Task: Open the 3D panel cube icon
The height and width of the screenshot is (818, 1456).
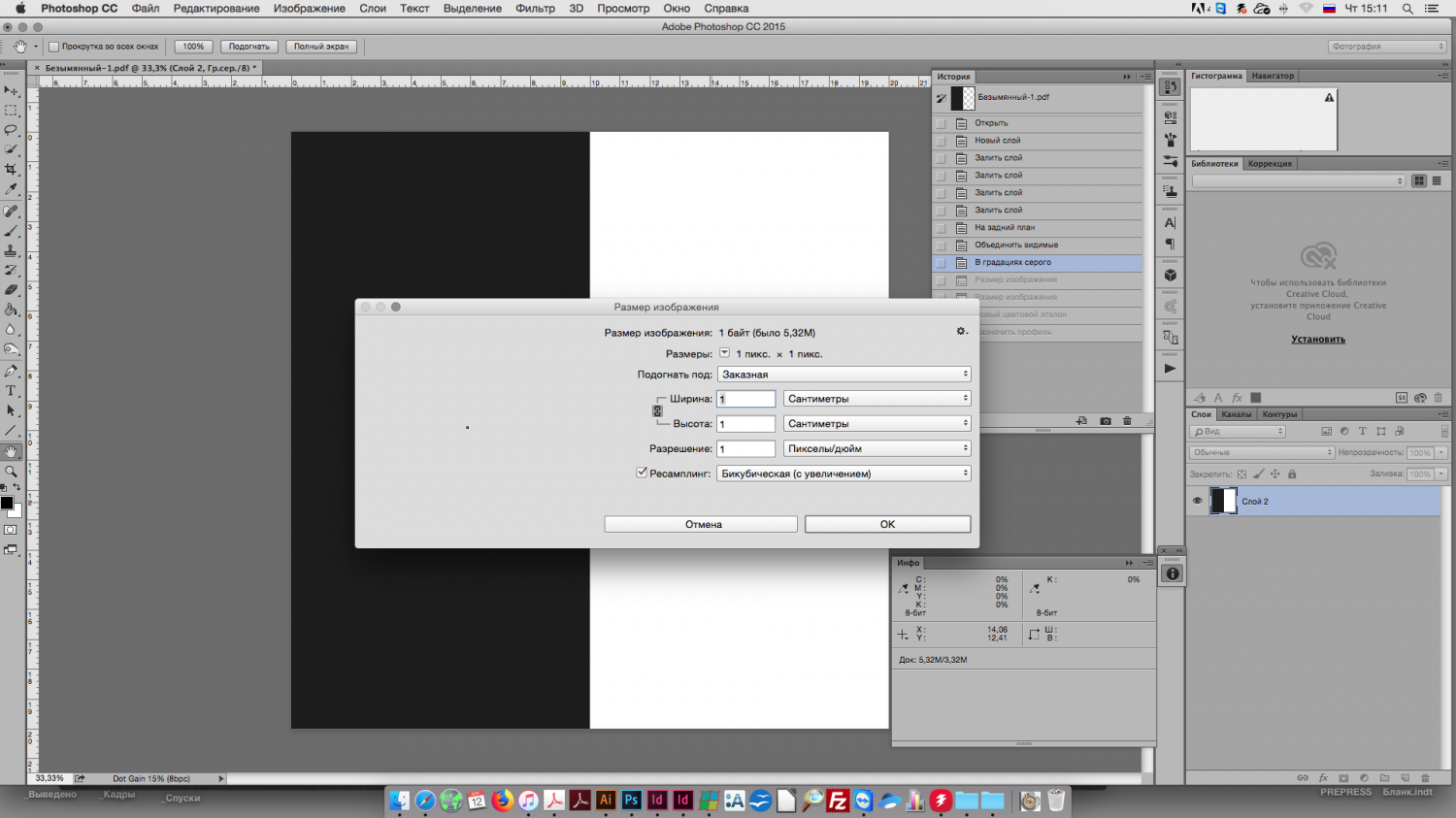Action: 1170,276
